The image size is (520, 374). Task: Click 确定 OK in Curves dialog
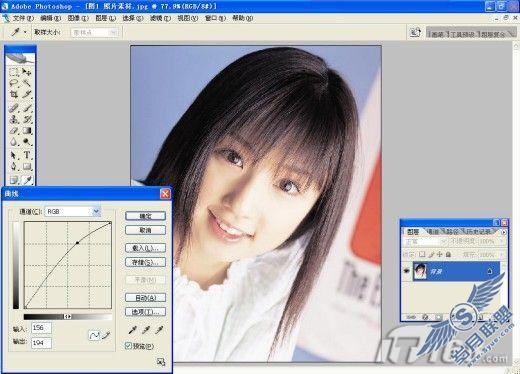[145, 216]
